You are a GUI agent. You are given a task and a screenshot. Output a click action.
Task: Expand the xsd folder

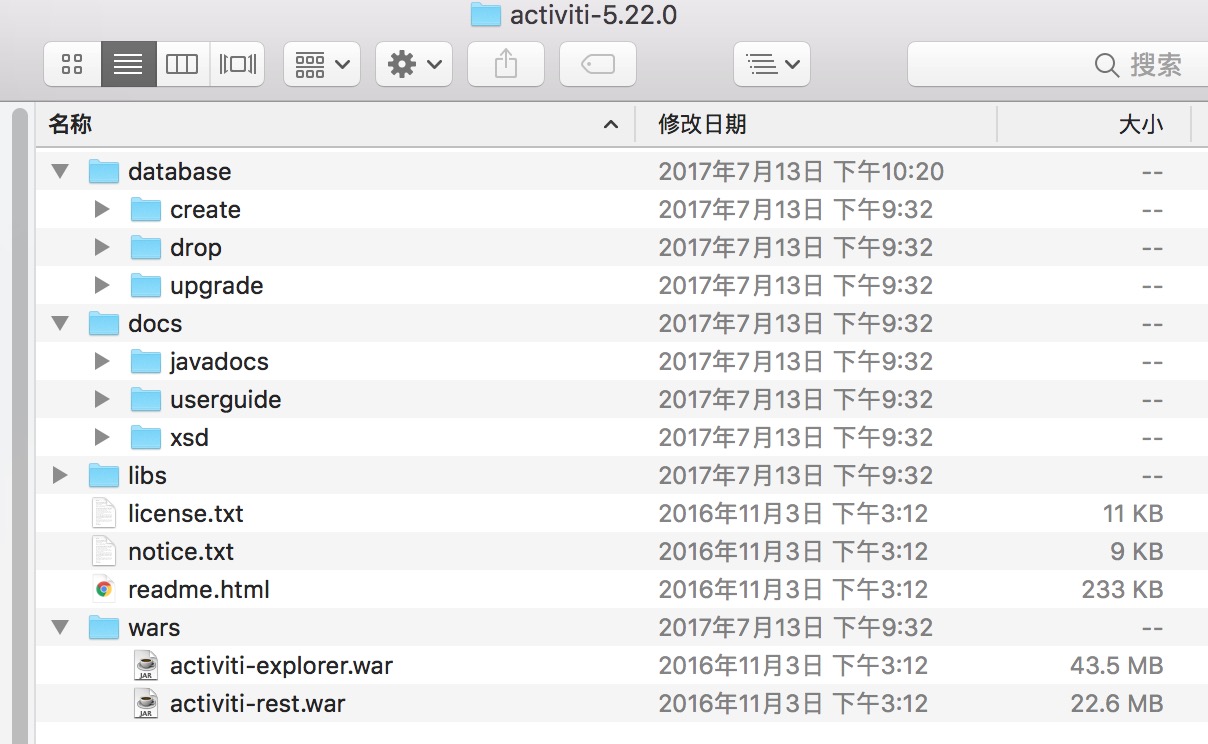coord(101,438)
